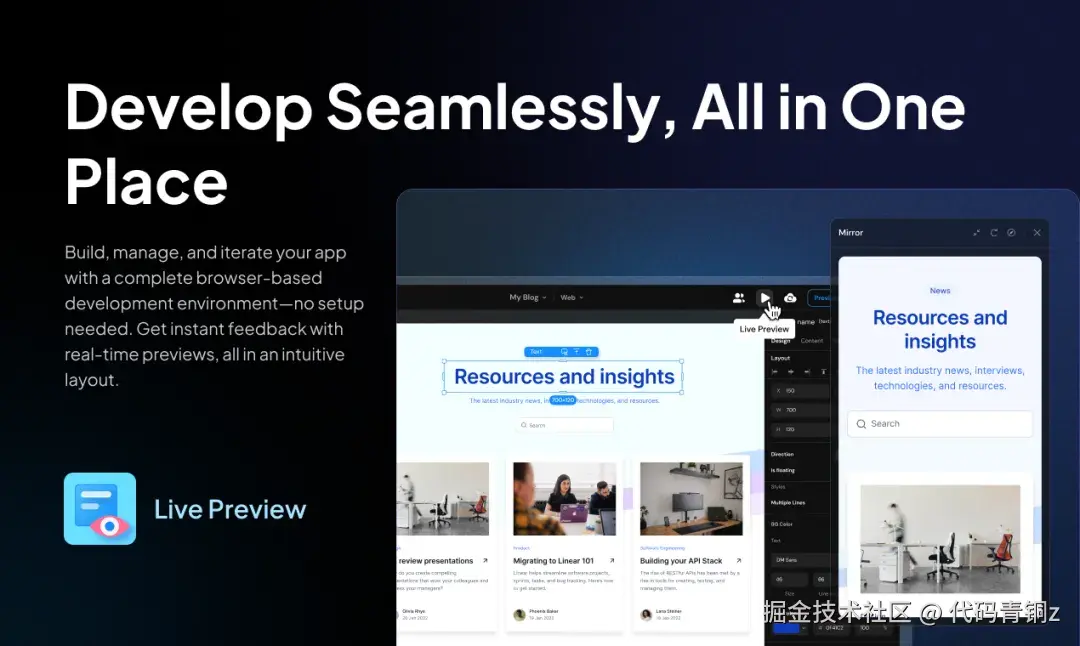Image resolution: width=1080 pixels, height=646 pixels.
Task: Select align-center icon under Layout
Action: tap(791, 372)
